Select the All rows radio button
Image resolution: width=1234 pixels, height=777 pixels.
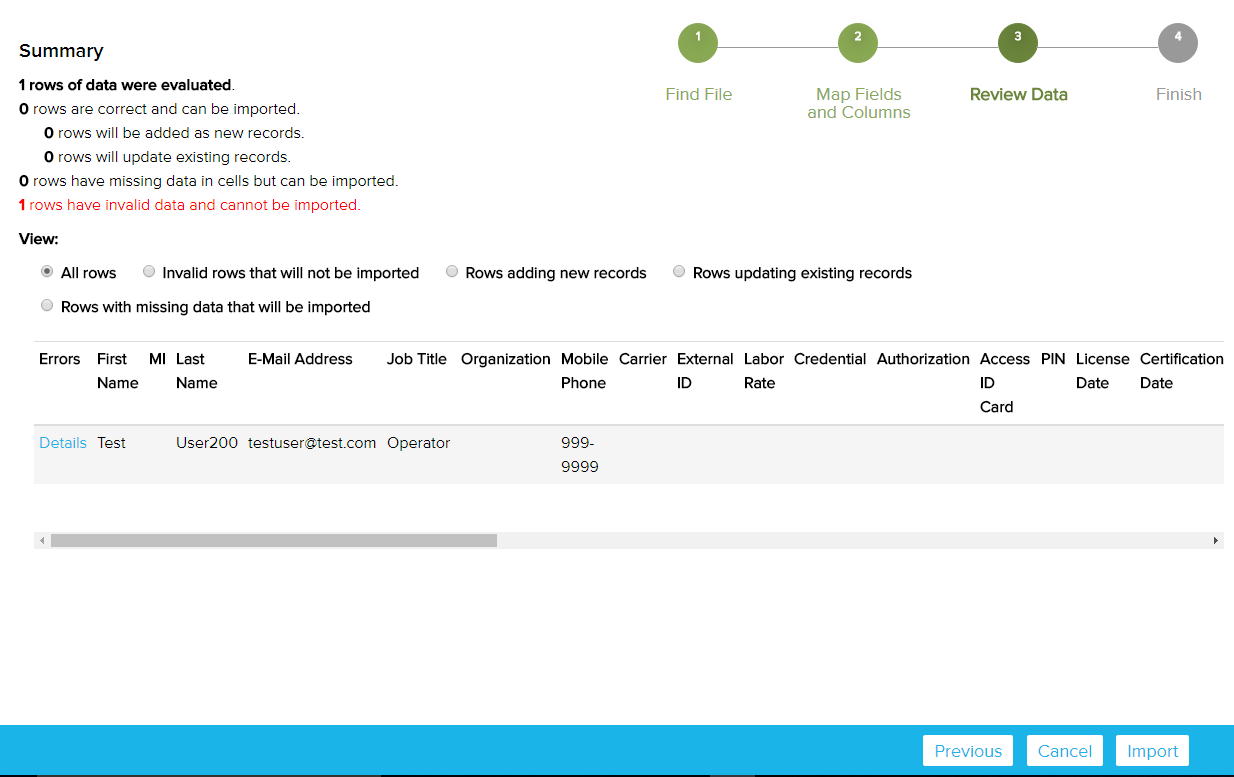tap(47, 270)
